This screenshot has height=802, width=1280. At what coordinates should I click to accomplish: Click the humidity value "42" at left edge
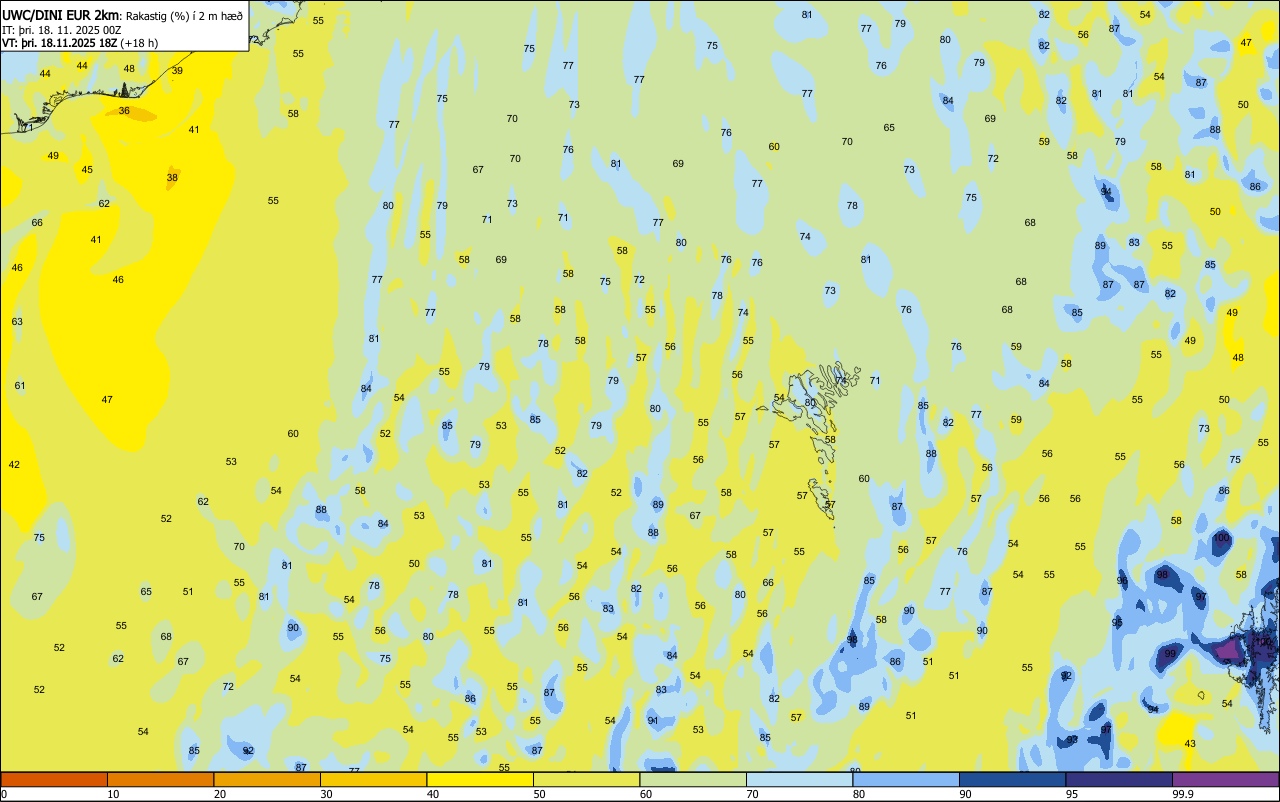point(14,465)
